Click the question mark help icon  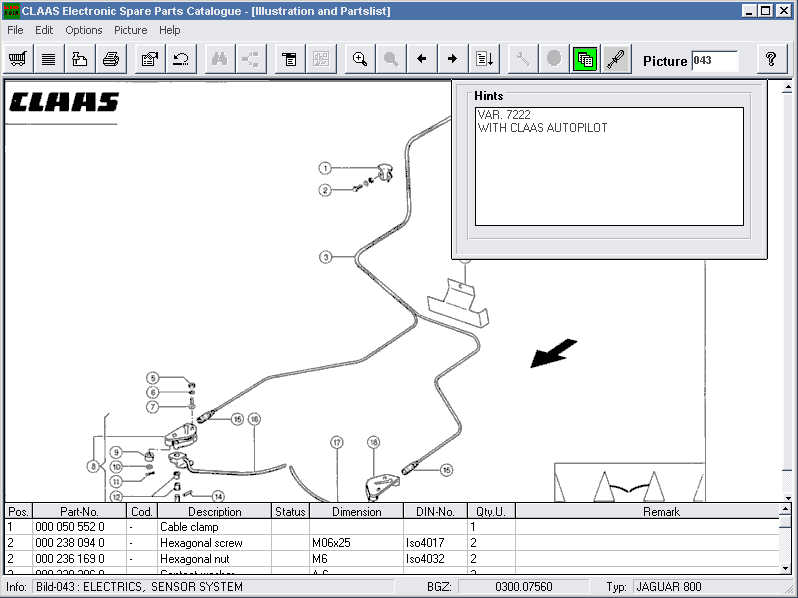[x=771, y=59]
